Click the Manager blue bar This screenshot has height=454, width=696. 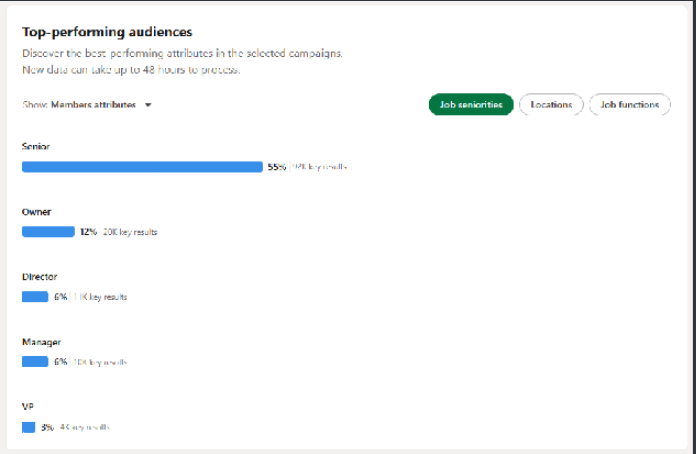tap(35, 362)
